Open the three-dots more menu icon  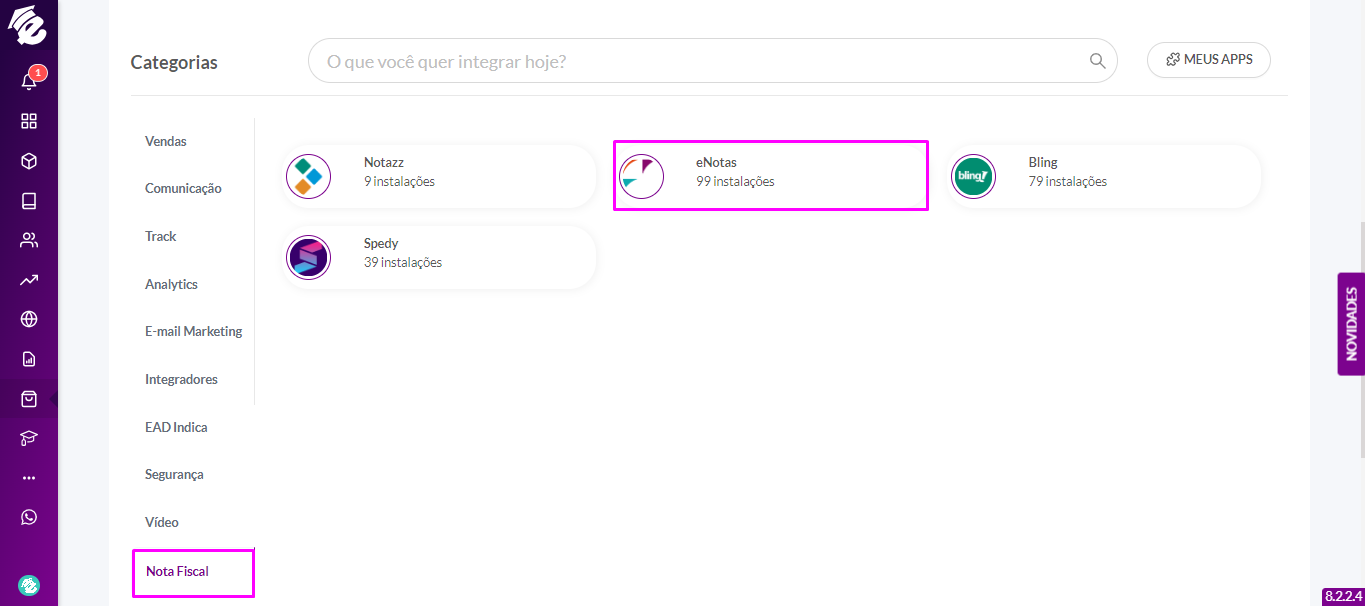[29, 478]
